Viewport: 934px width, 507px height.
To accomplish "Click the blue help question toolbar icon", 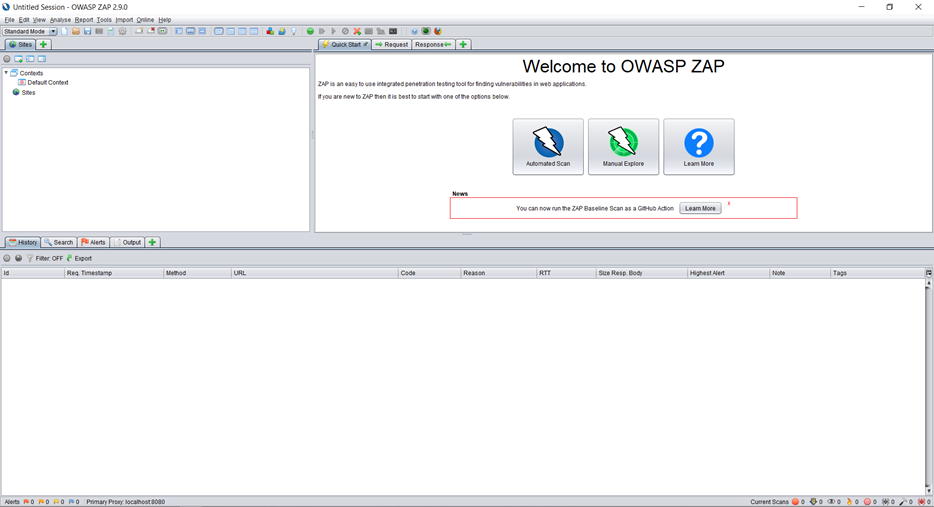I will point(414,31).
